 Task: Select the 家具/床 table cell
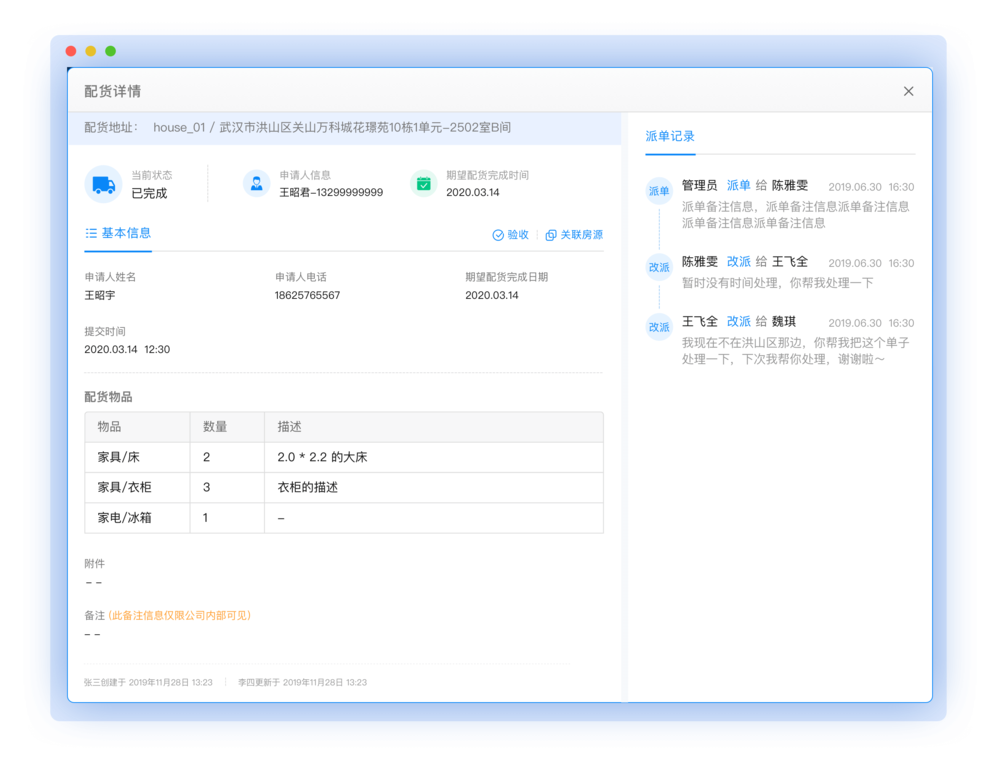(137, 457)
